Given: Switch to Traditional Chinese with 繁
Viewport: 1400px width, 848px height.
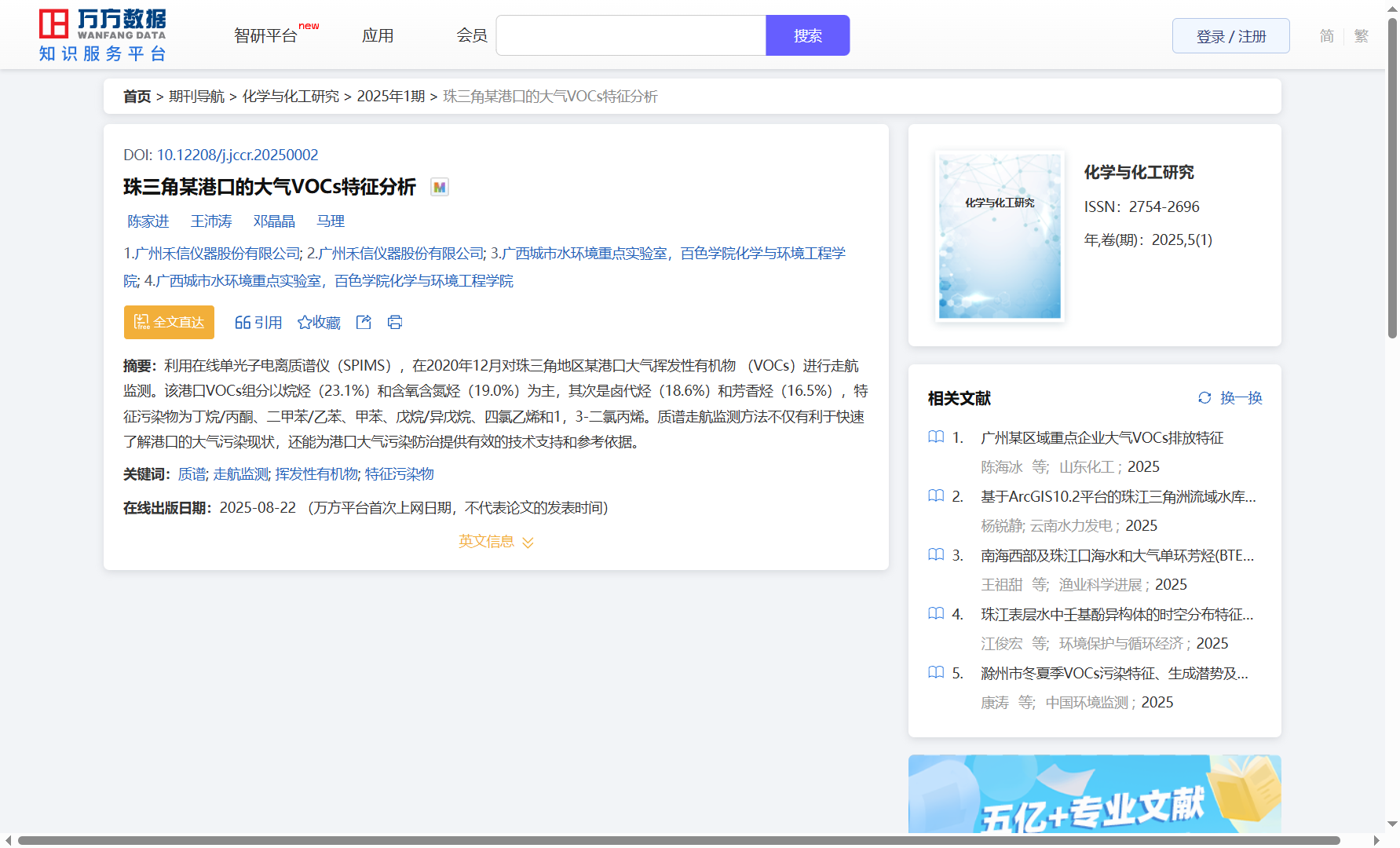Looking at the screenshot, I should tap(1362, 36).
